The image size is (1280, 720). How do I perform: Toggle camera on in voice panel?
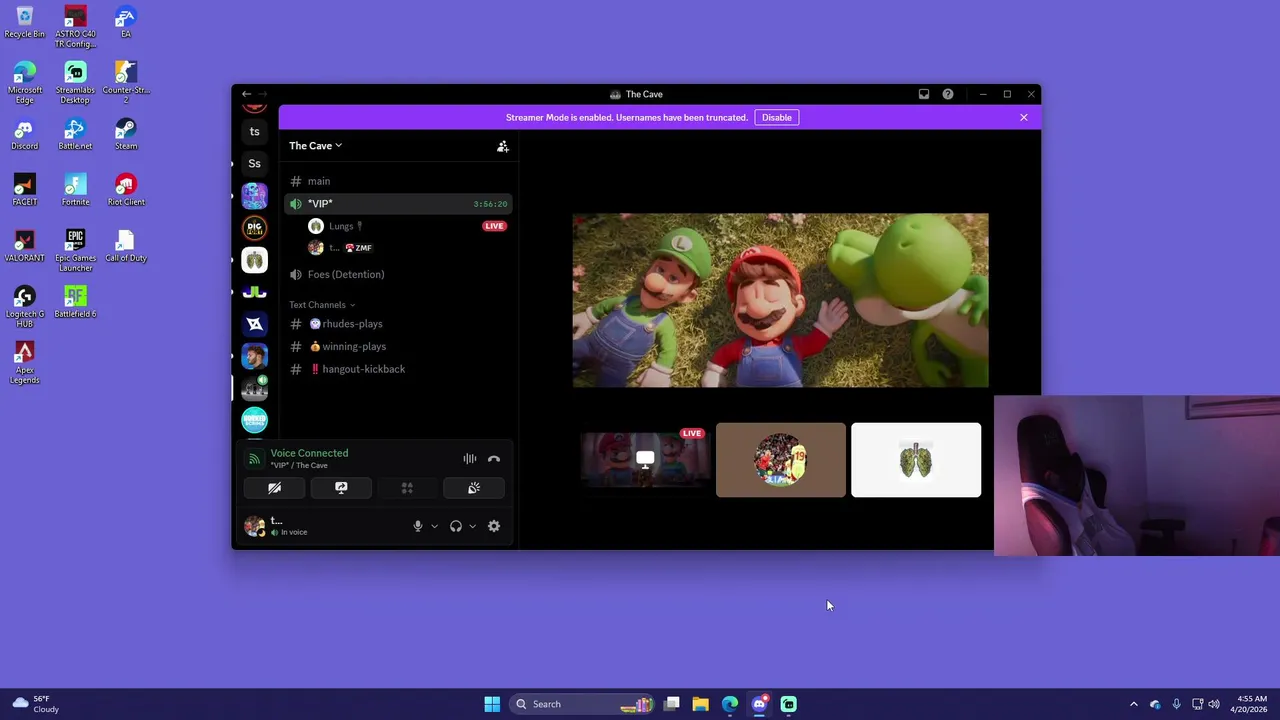pos(274,488)
